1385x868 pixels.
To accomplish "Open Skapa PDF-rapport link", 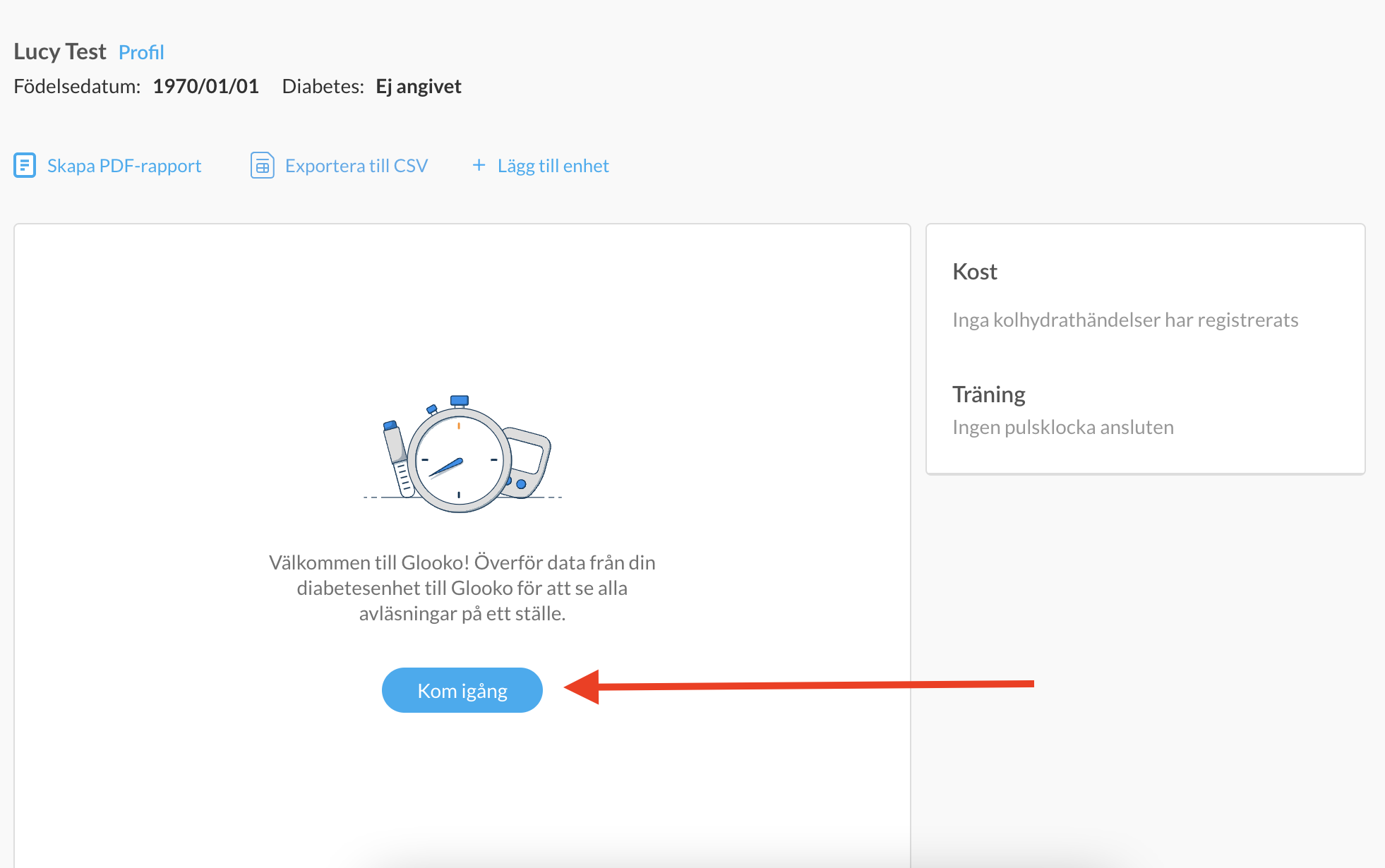I will coord(124,166).
